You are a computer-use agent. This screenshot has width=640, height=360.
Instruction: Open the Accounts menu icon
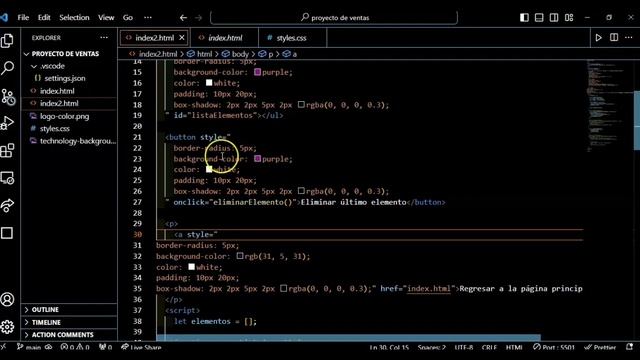pyautogui.click(x=7, y=299)
